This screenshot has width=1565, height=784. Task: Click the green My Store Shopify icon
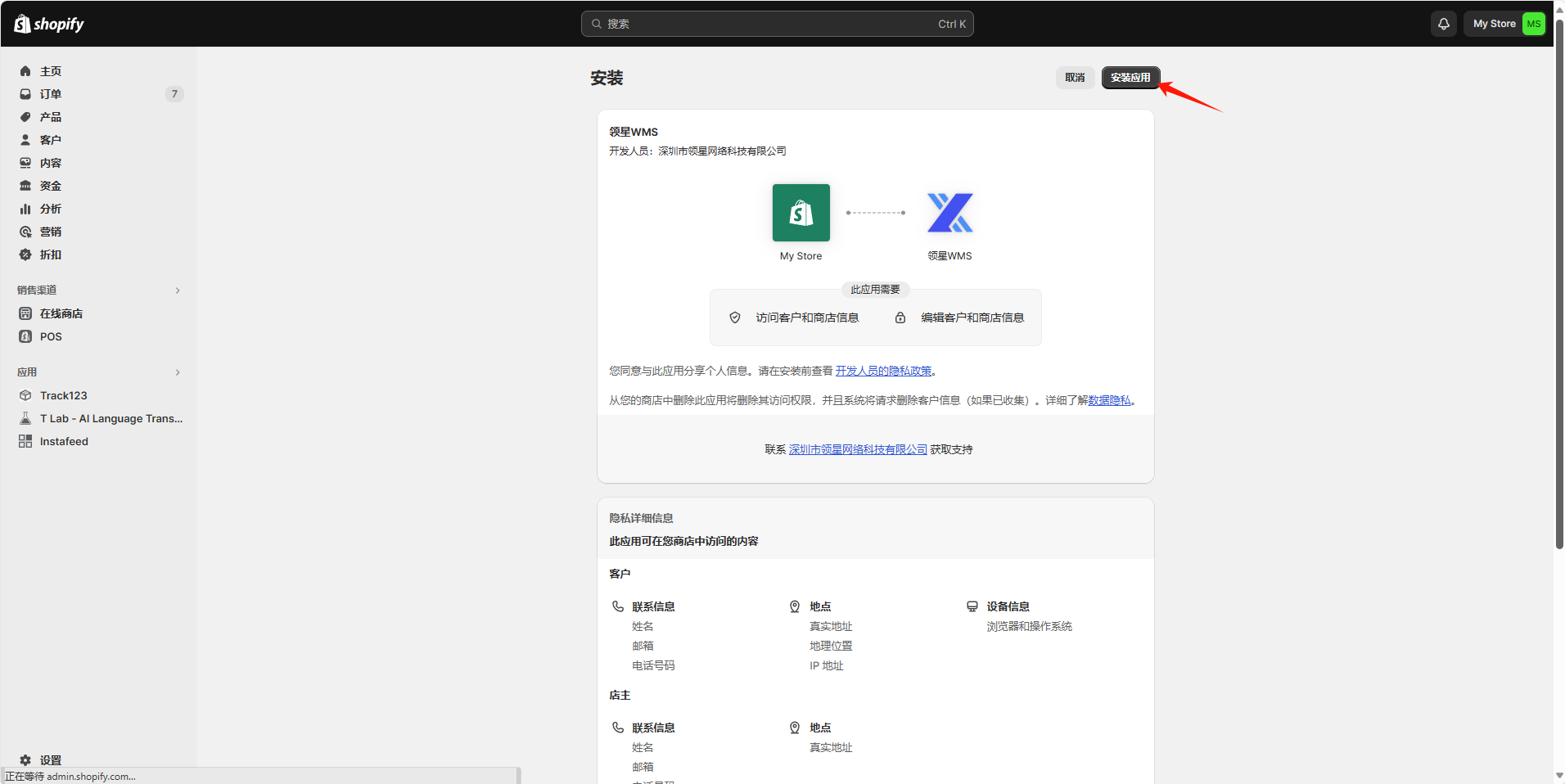[x=801, y=213]
